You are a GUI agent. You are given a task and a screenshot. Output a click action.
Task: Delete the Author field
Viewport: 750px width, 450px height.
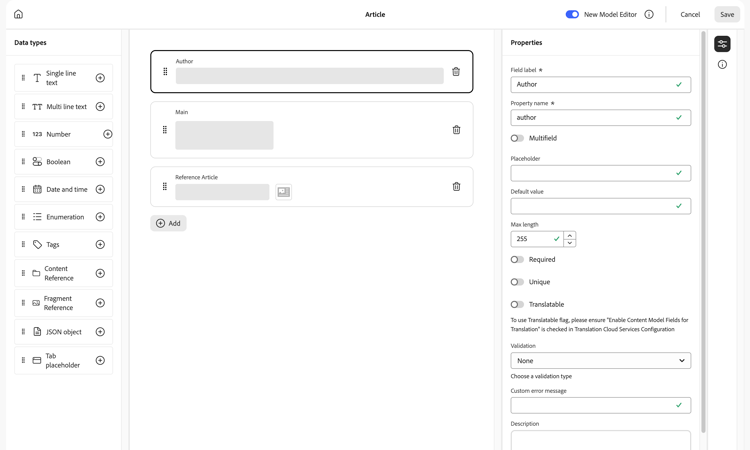[456, 72]
